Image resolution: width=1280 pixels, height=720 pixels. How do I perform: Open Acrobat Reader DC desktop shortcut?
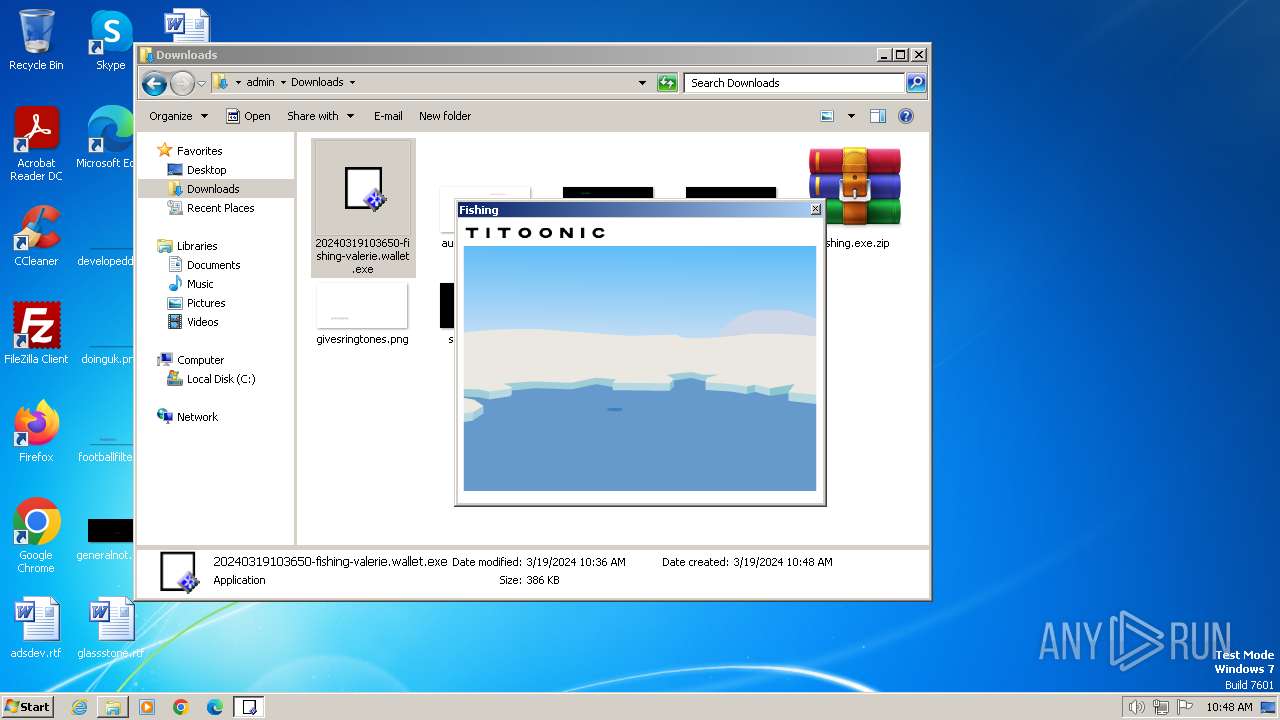[36, 145]
